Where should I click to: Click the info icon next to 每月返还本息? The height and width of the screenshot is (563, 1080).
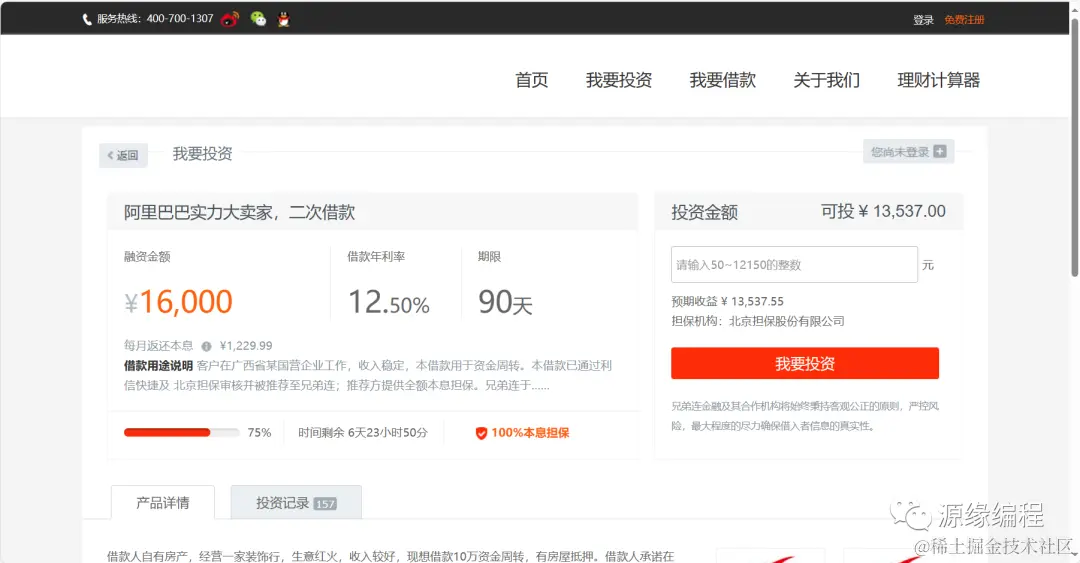[x=206, y=346]
